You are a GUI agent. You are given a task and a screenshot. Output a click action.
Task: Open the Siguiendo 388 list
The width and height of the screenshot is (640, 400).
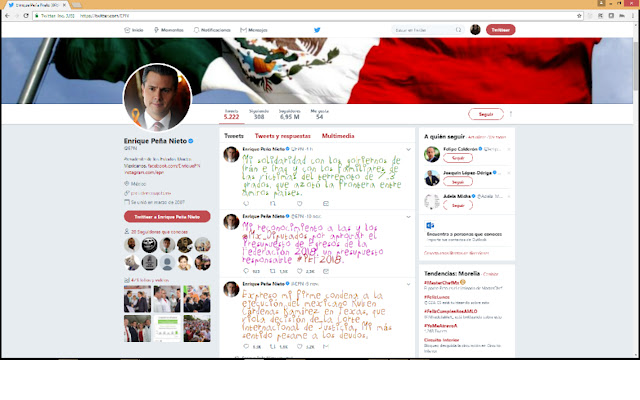tap(259, 114)
